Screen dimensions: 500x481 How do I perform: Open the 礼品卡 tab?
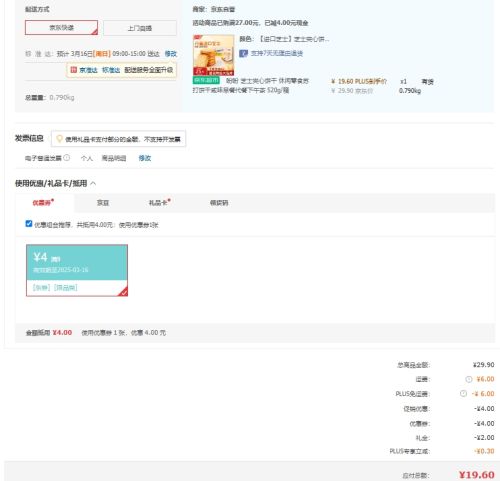coord(159,203)
